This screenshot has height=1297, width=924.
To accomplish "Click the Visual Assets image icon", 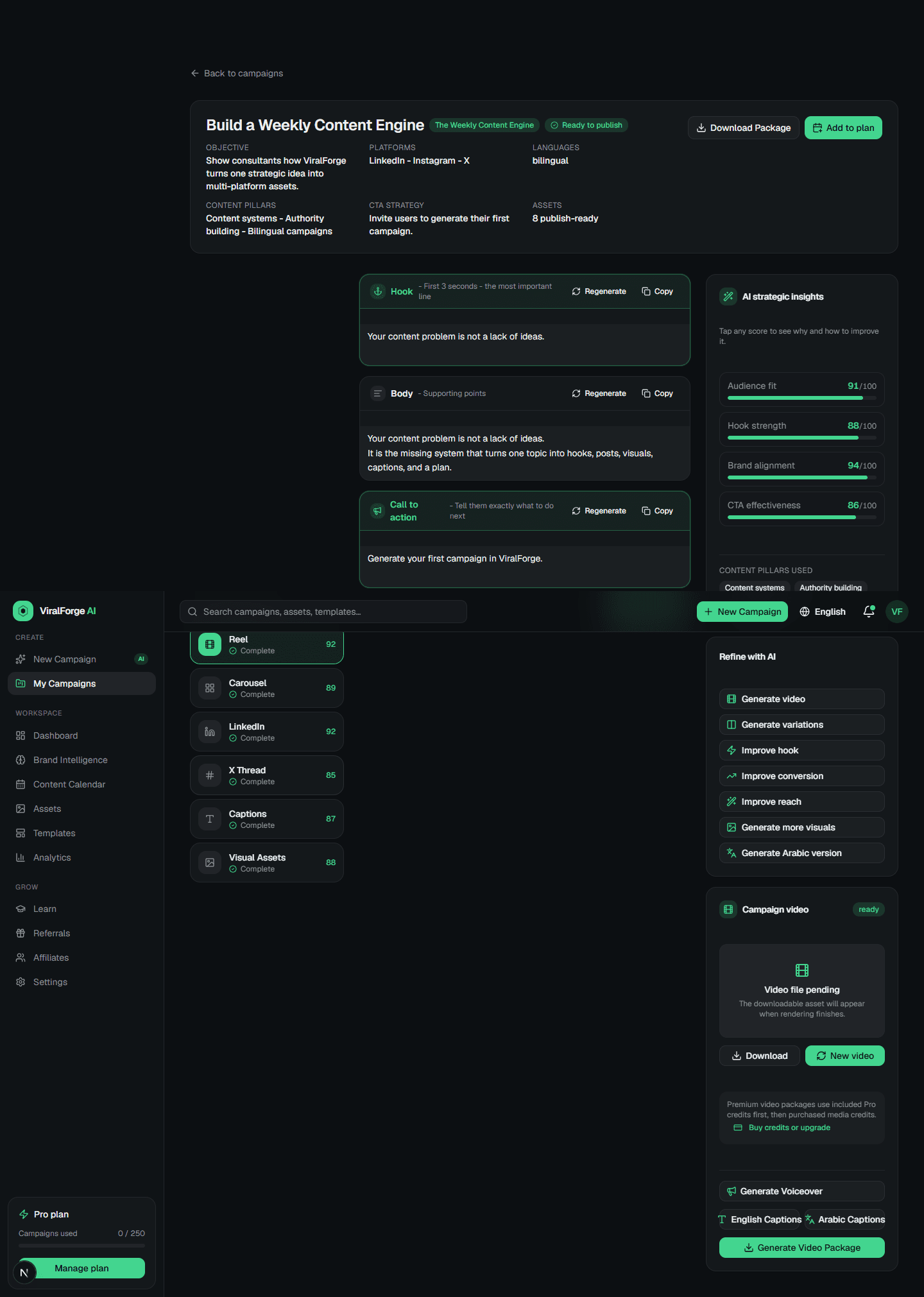I will pos(210,863).
